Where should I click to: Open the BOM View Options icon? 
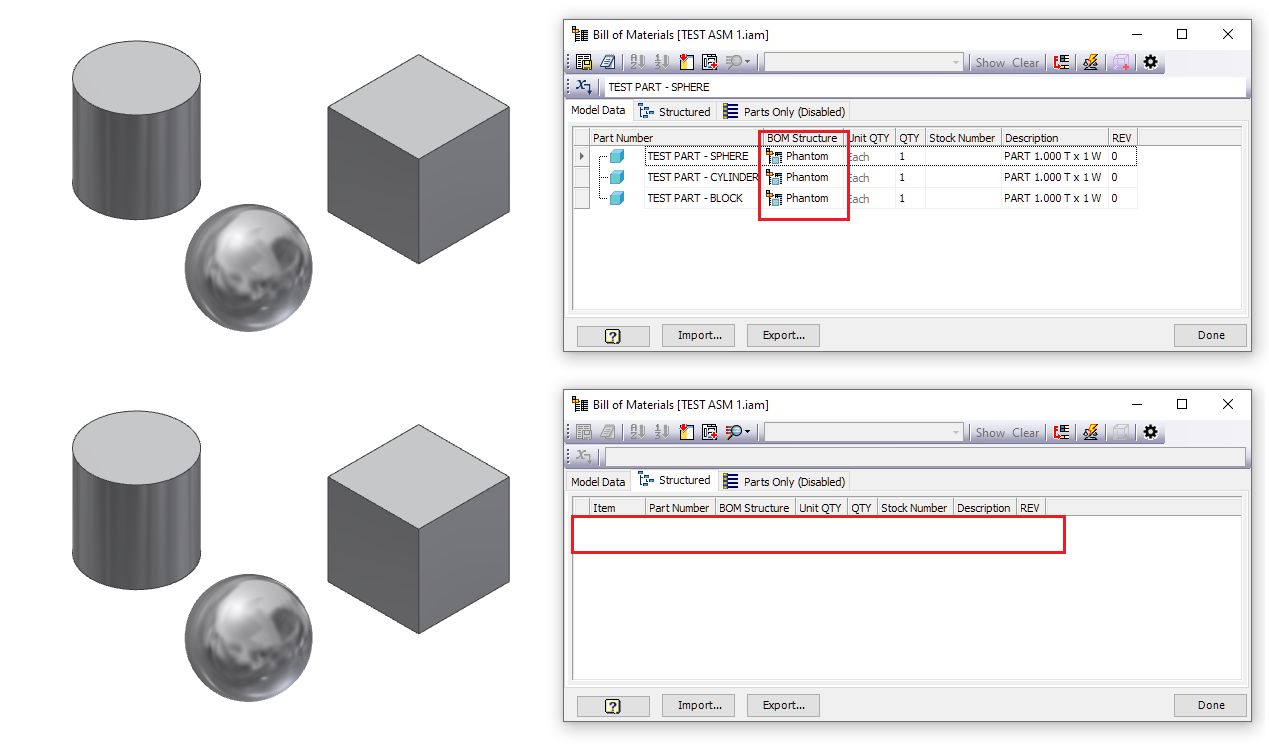tap(1120, 62)
